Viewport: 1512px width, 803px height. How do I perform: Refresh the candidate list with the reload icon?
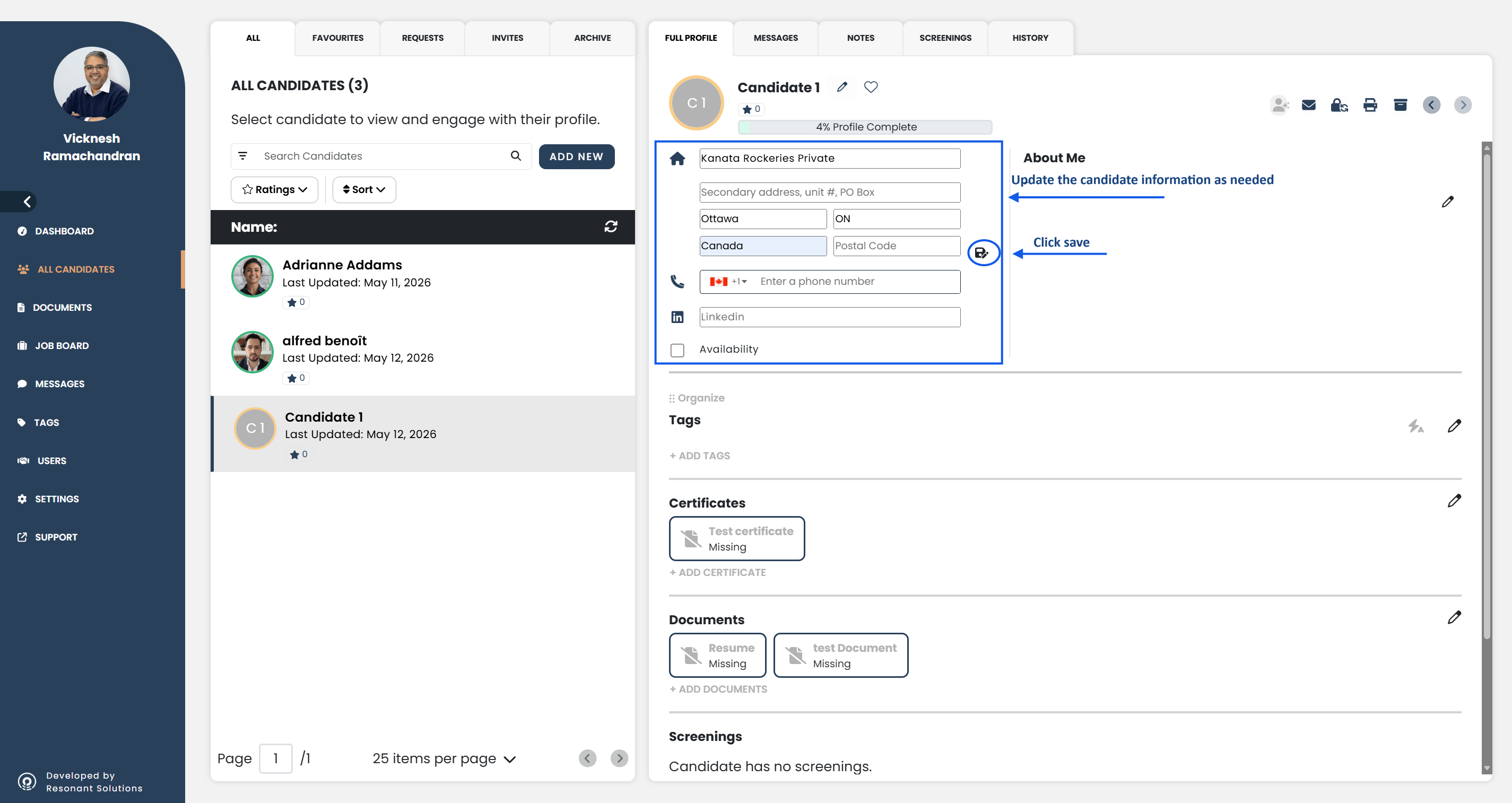pyautogui.click(x=611, y=226)
